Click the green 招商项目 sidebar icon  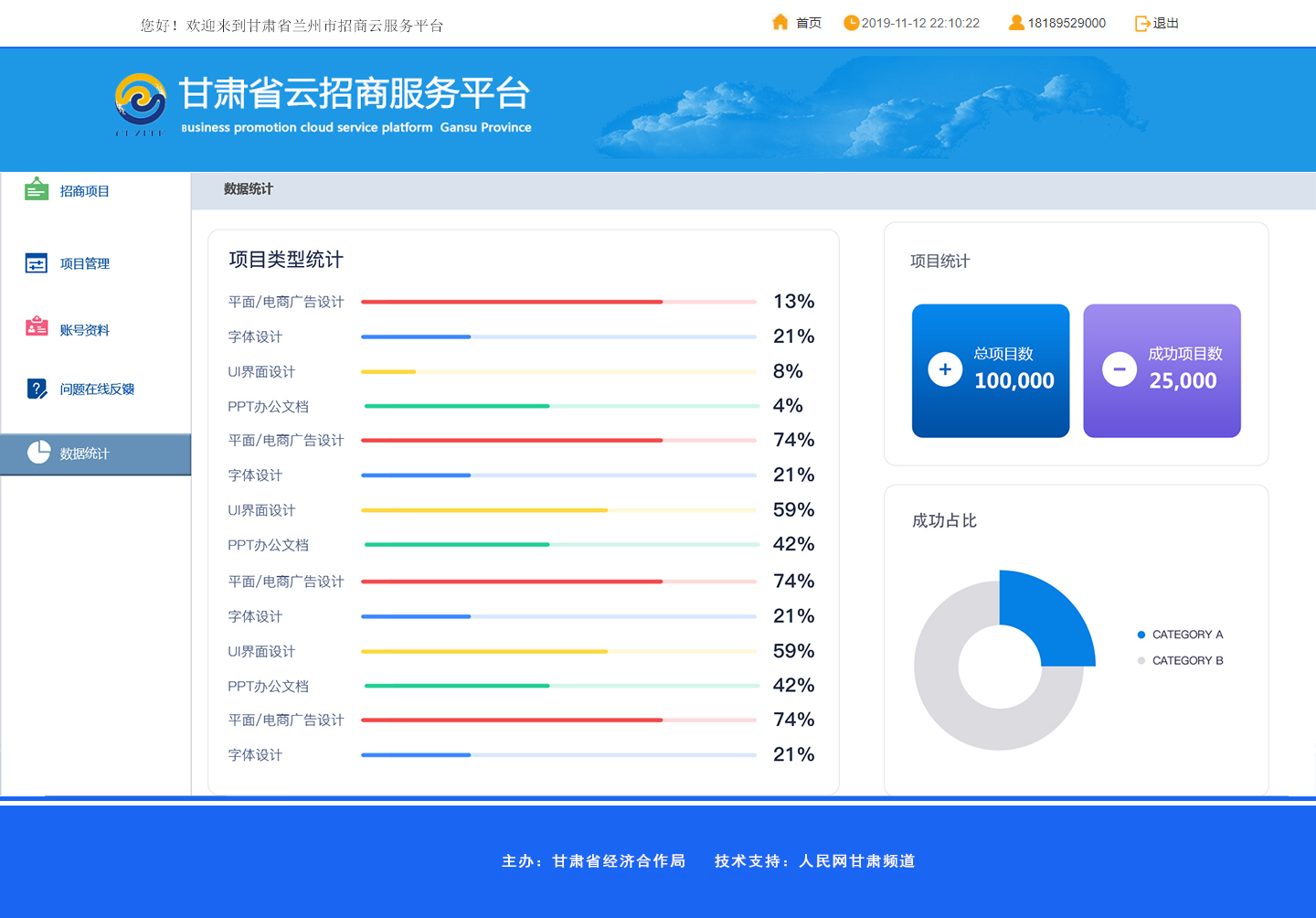tap(37, 189)
